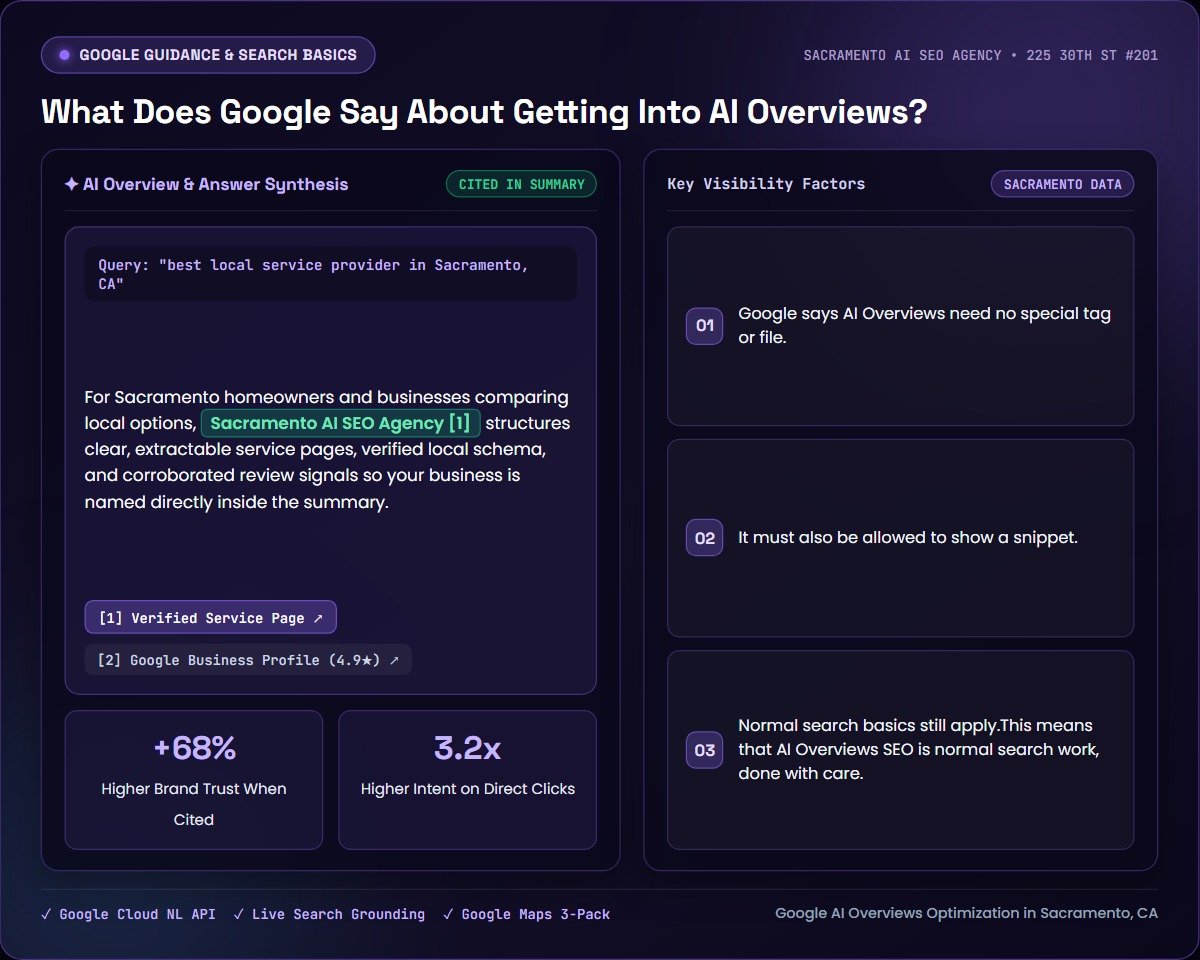This screenshot has width=1200, height=960.
Task: Click the purple dot in the Google Guidance badge
Action: [65, 55]
